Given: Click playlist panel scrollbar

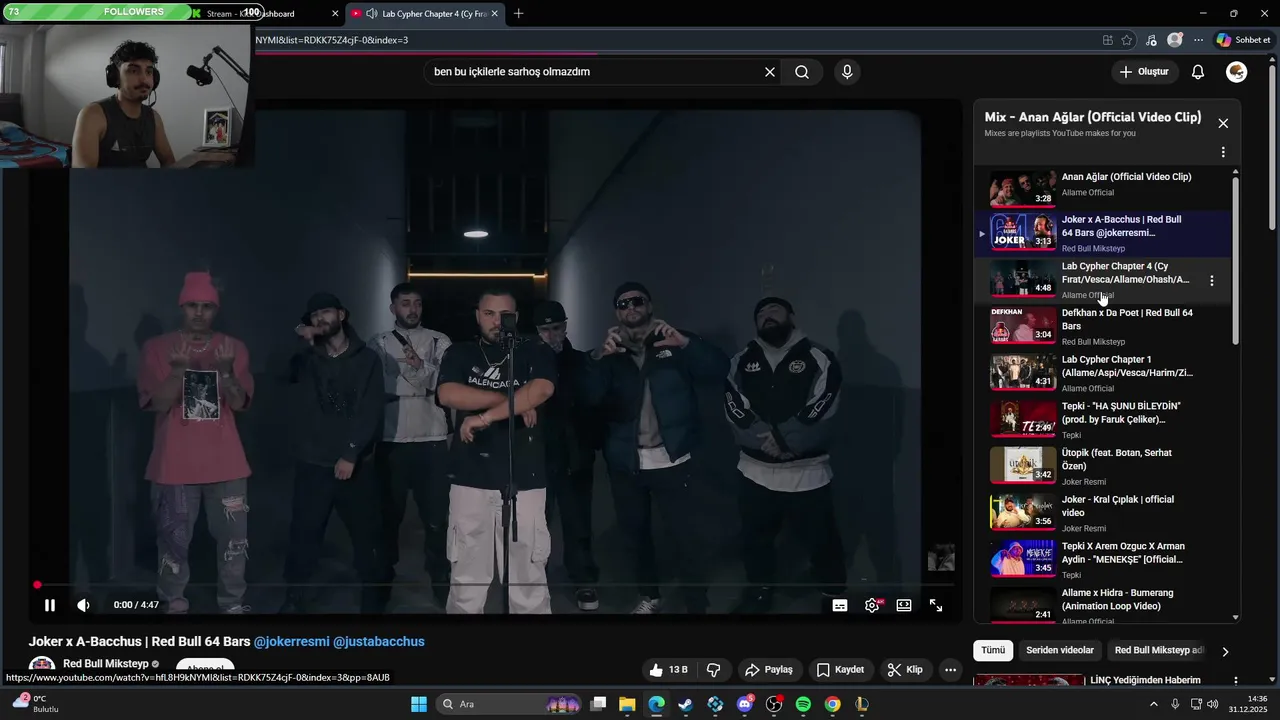Looking at the screenshot, I should click(x=1236, y=262).
